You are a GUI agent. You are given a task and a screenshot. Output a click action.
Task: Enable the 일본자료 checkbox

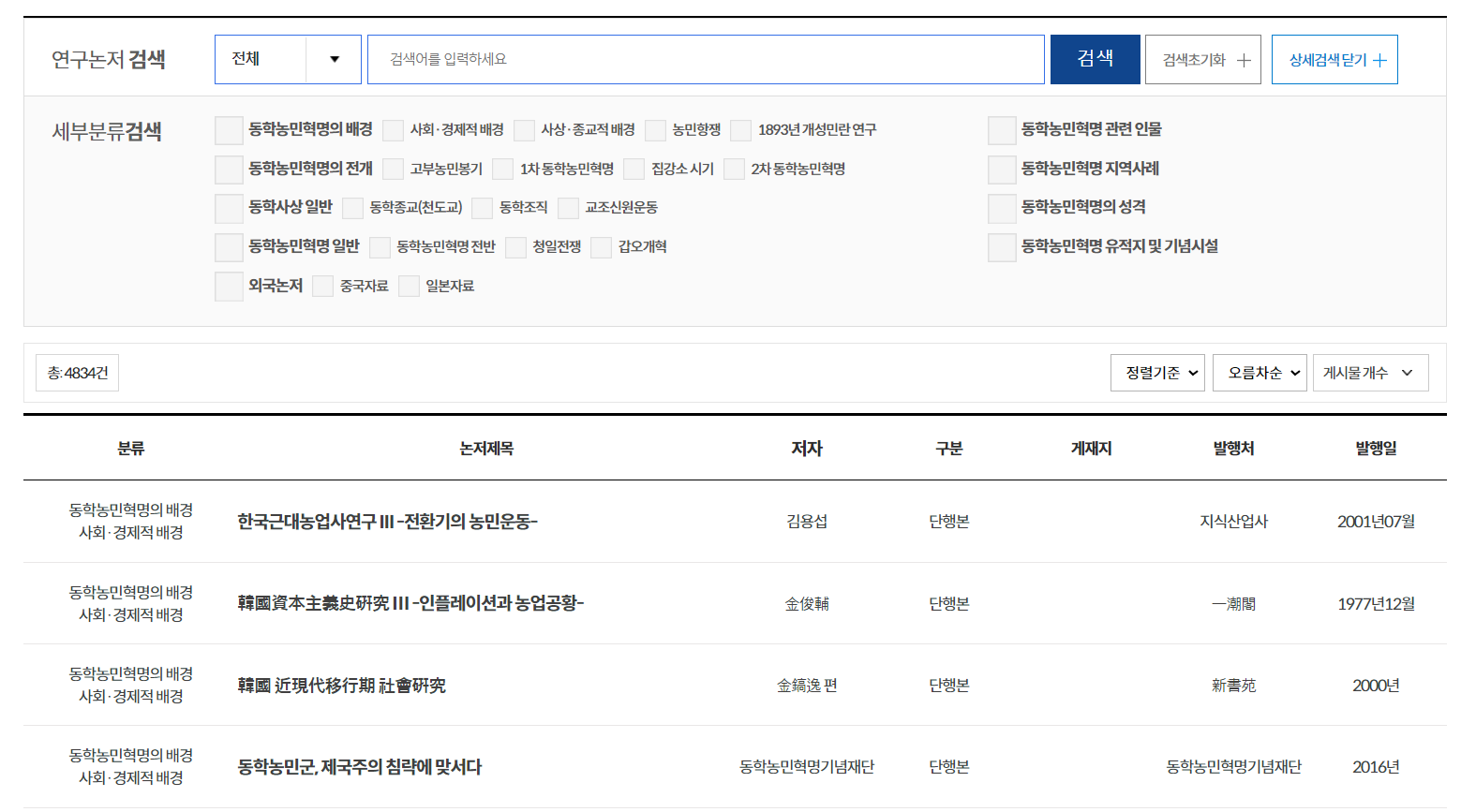410,287
